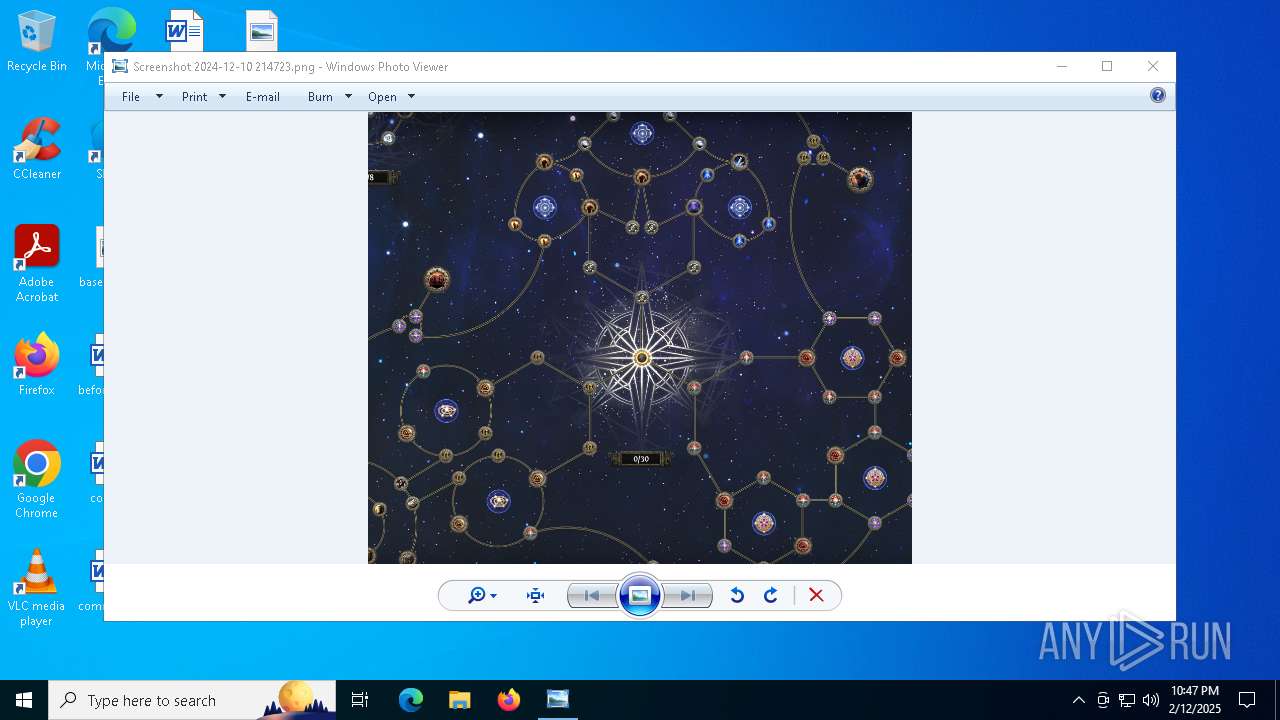Expand the Print dropdown arrow
The image size is (1280, 720).
pyautogui.click(x=222, y=97)
